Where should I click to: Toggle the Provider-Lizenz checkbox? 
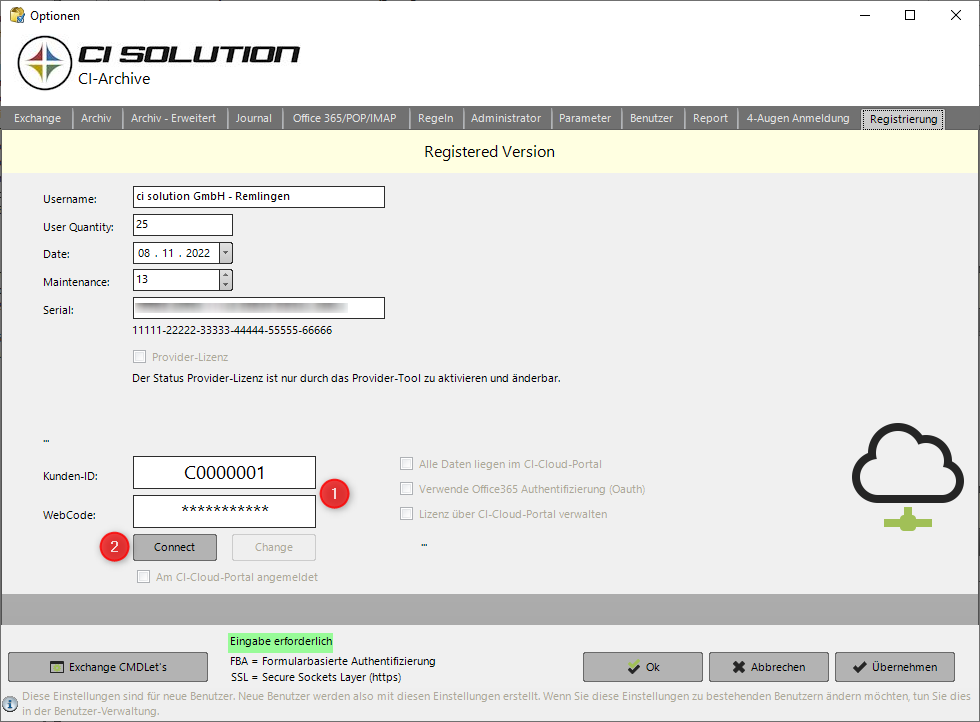click(139, 357)
